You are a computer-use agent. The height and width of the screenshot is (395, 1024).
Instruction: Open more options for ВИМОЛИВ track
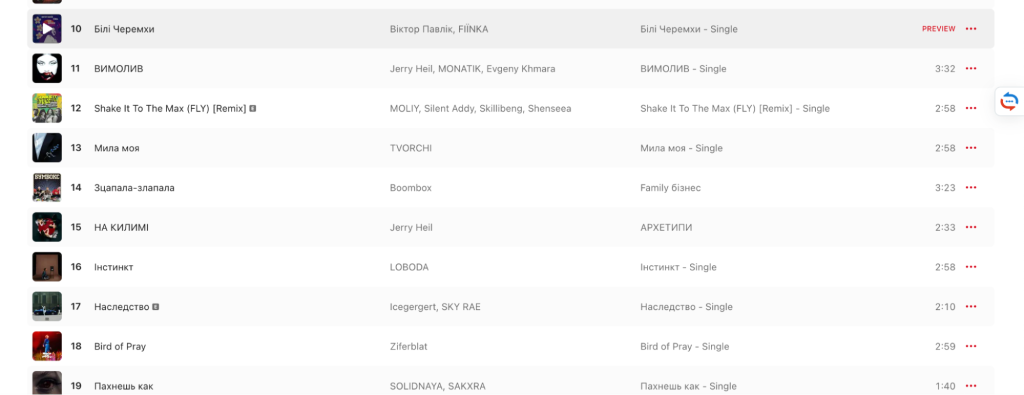tap(970, 69)
